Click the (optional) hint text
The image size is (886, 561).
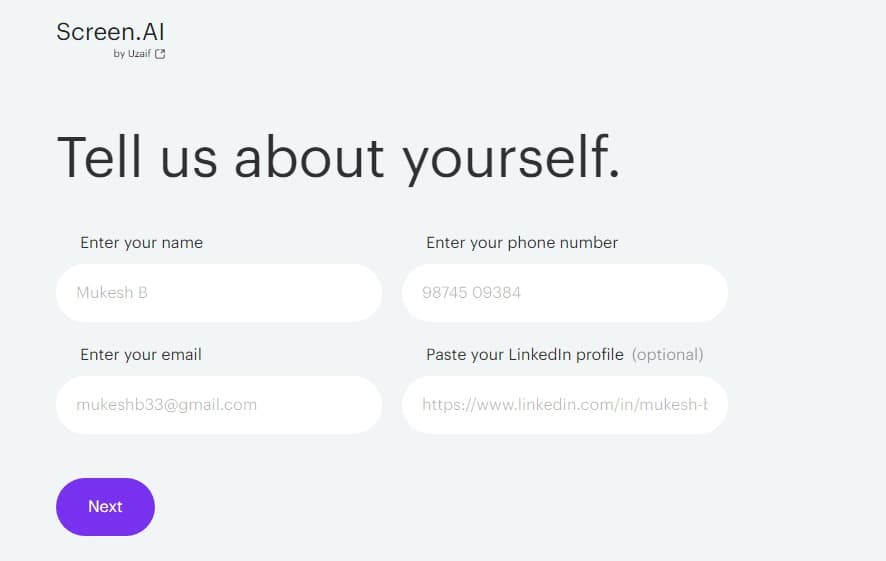(x=667, y=355)
